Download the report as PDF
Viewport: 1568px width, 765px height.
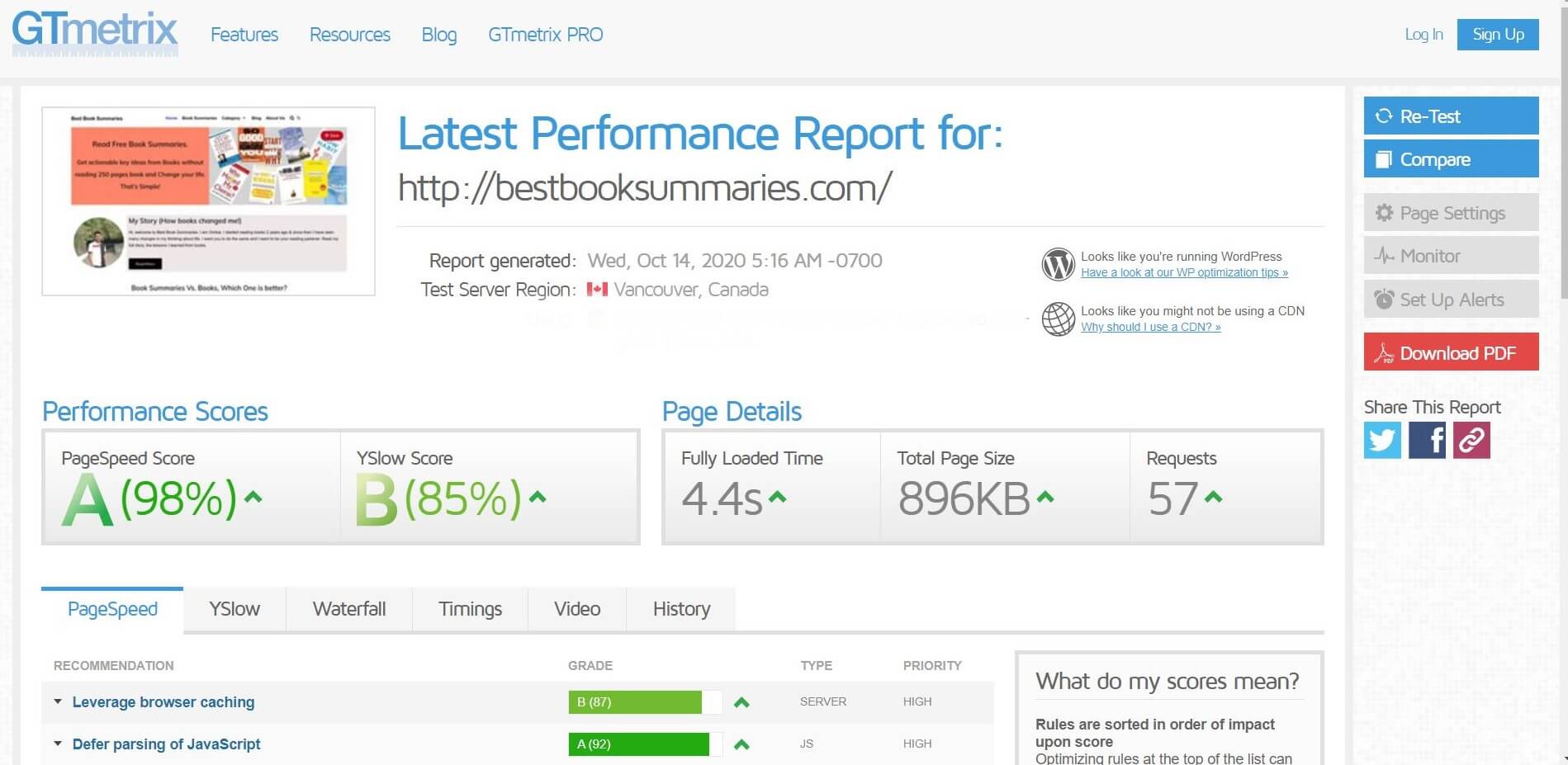1451,353
